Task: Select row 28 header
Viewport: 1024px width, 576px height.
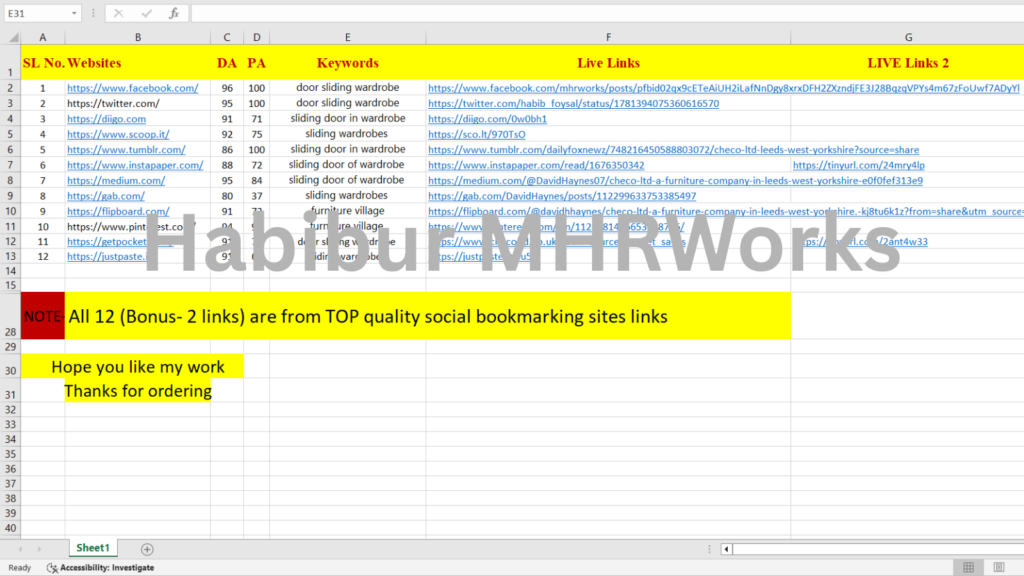Action: click(10, 329)
